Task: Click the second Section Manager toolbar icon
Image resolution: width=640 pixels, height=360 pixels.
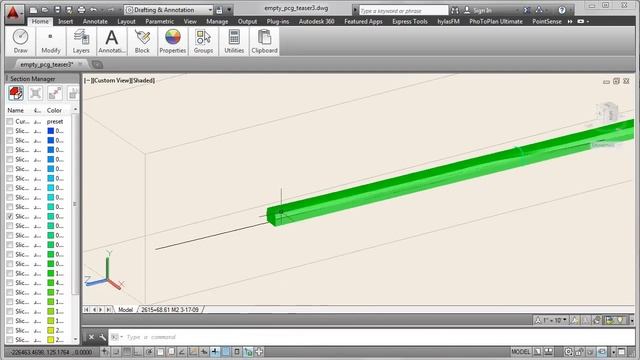Action: coord(36,93)
